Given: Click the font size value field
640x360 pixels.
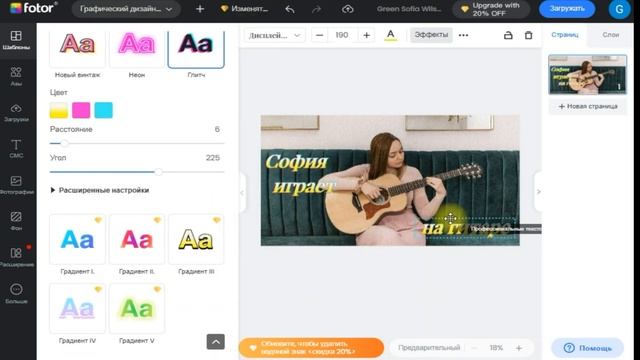Looking at the screenshot, I should tap(342, 35).
